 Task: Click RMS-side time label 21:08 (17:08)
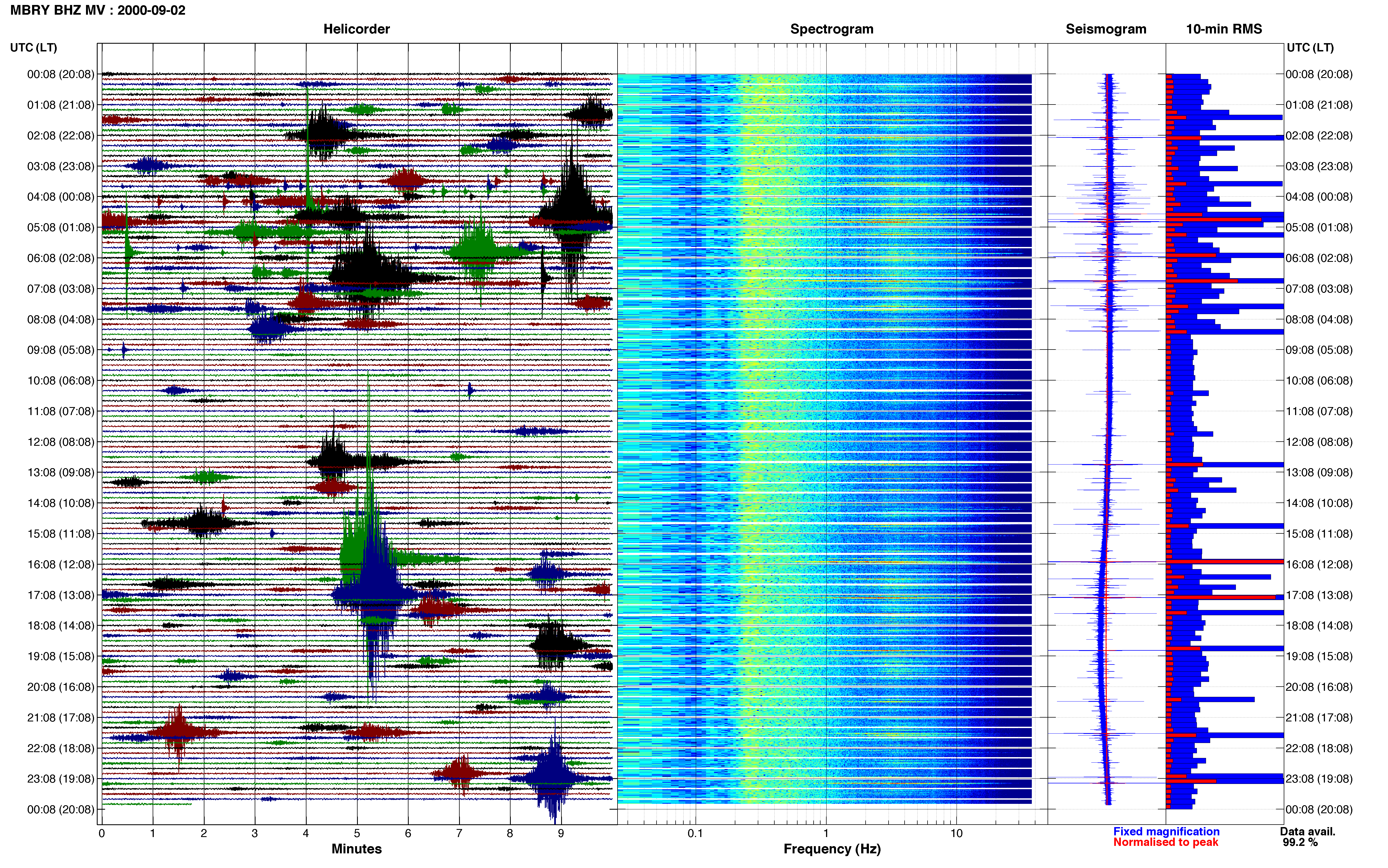[1319, 718]
